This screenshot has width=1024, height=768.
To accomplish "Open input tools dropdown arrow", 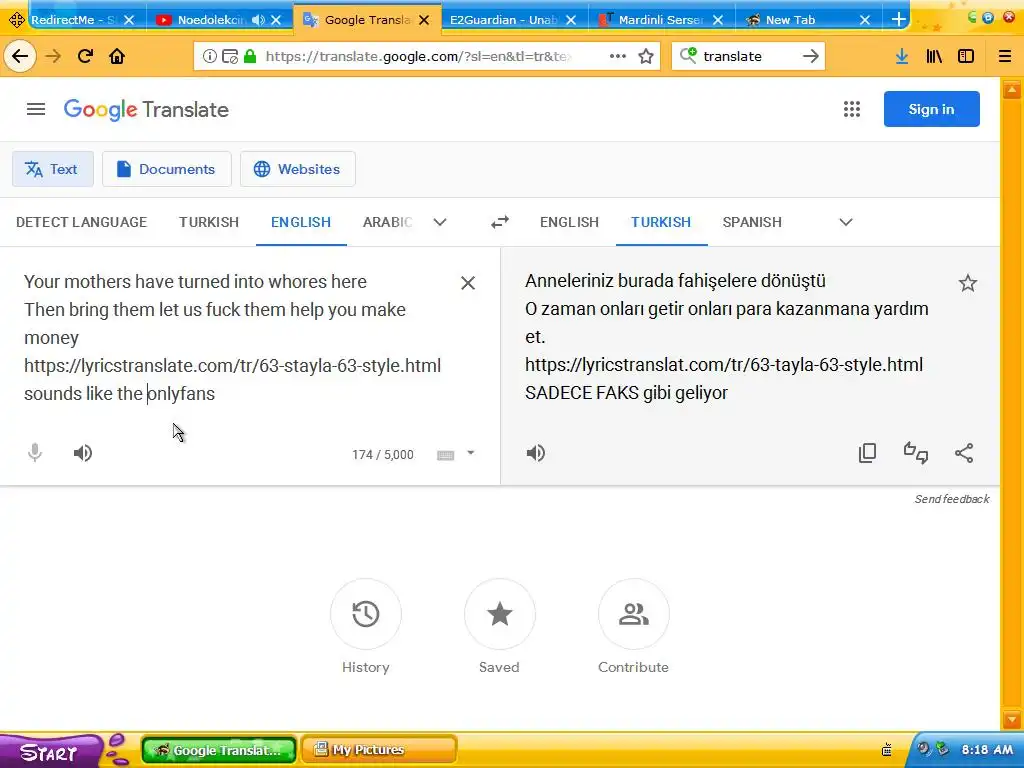I will pyautogui.click(x=470, y=453).
